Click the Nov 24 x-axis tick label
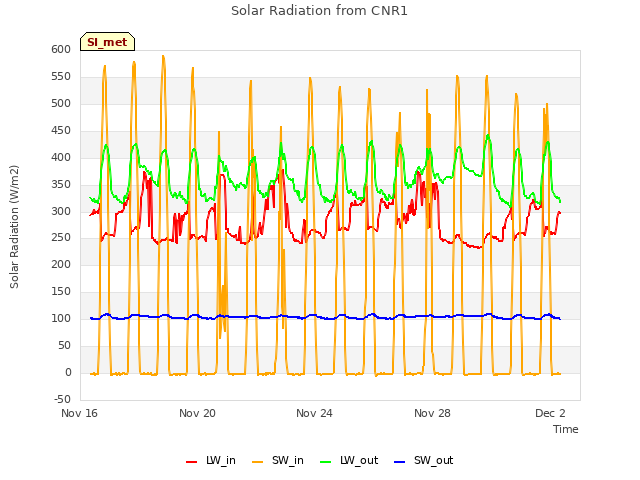 click(x=314, y=413)
